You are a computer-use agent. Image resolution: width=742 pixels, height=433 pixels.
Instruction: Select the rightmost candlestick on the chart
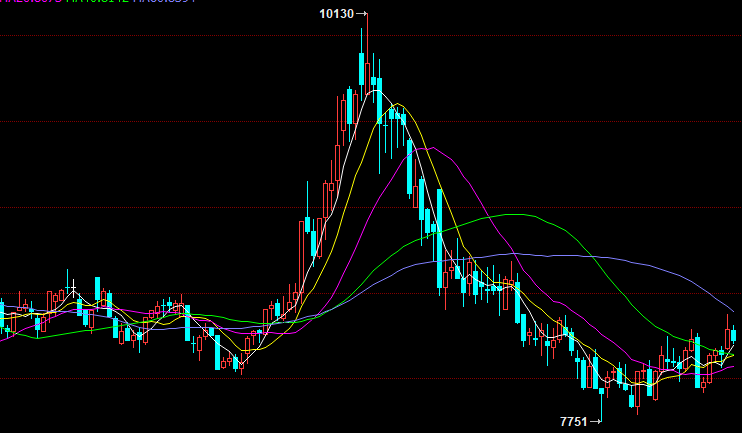[734, 335]
